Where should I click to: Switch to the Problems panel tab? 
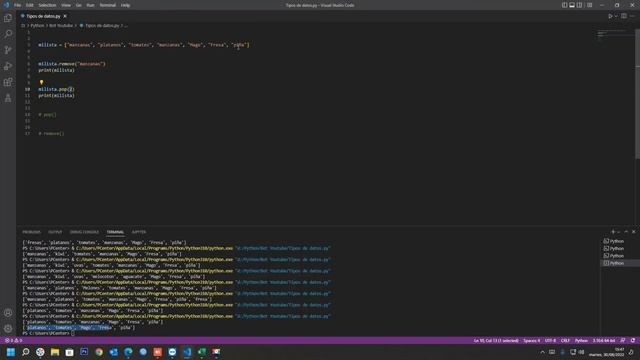click(x=31, y=232)
